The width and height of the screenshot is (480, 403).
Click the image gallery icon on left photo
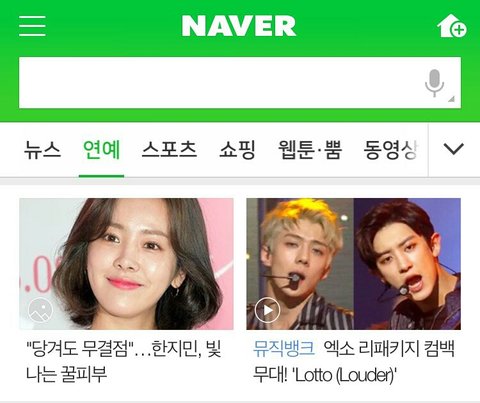point(40,310)
